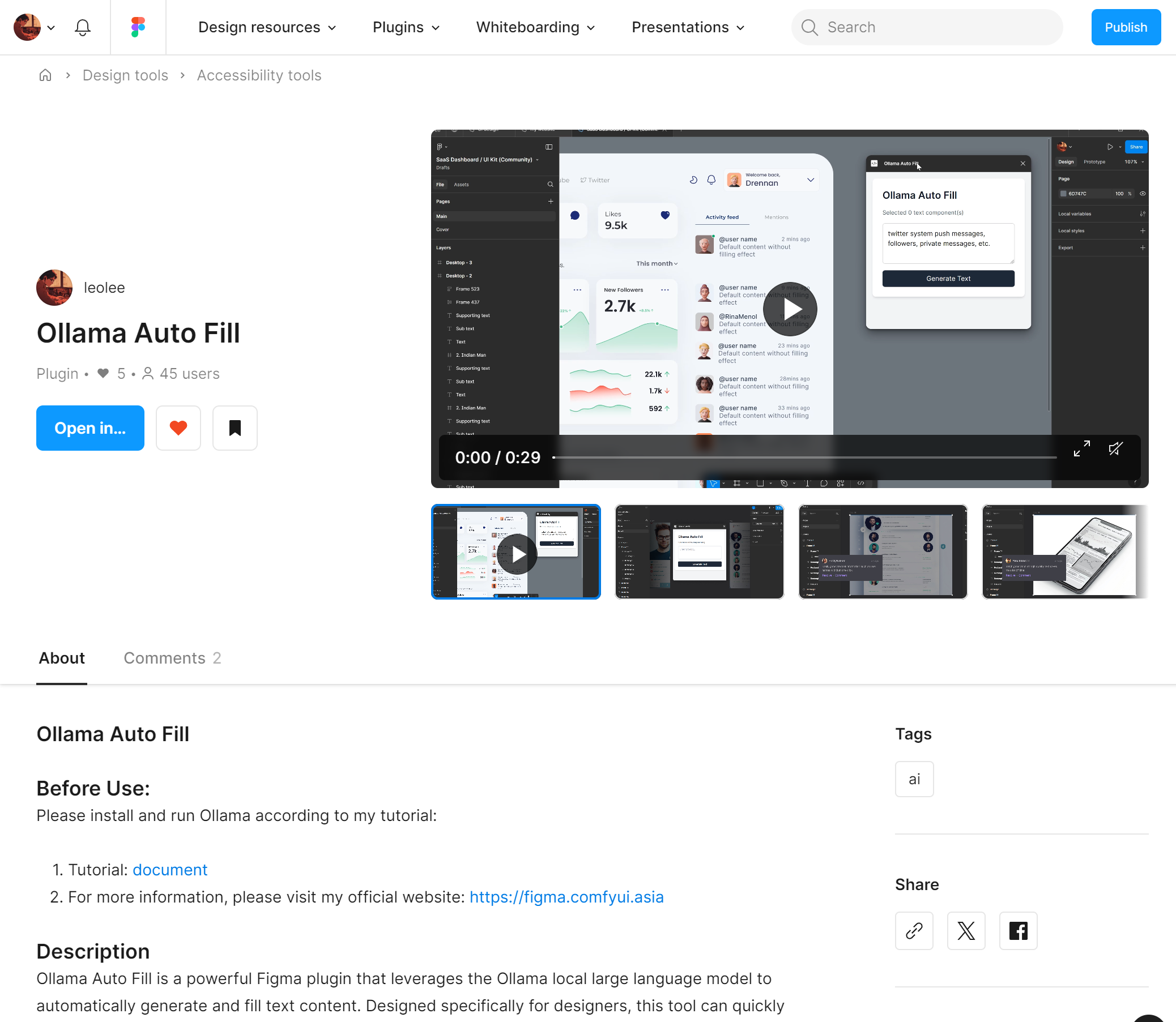The image size is (1176, 1022).
Task: Share on Facebook icon
Action: (1019, 931)
